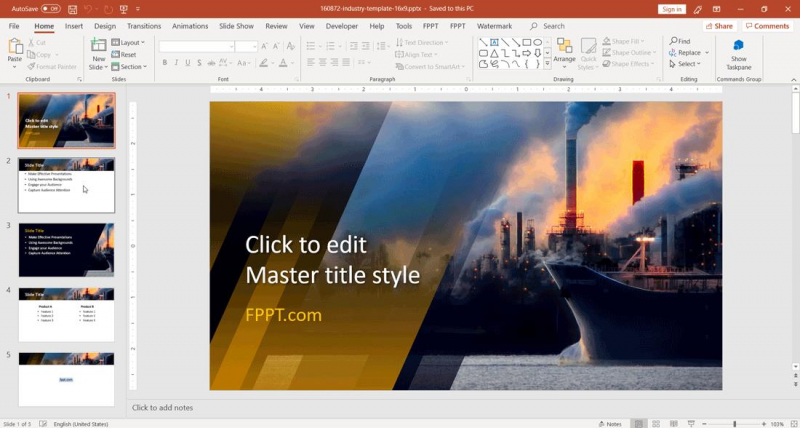Click the Increase Indent icon
Image resolution: width=800 pixels, height=428 pixels.
pos(365,46)
